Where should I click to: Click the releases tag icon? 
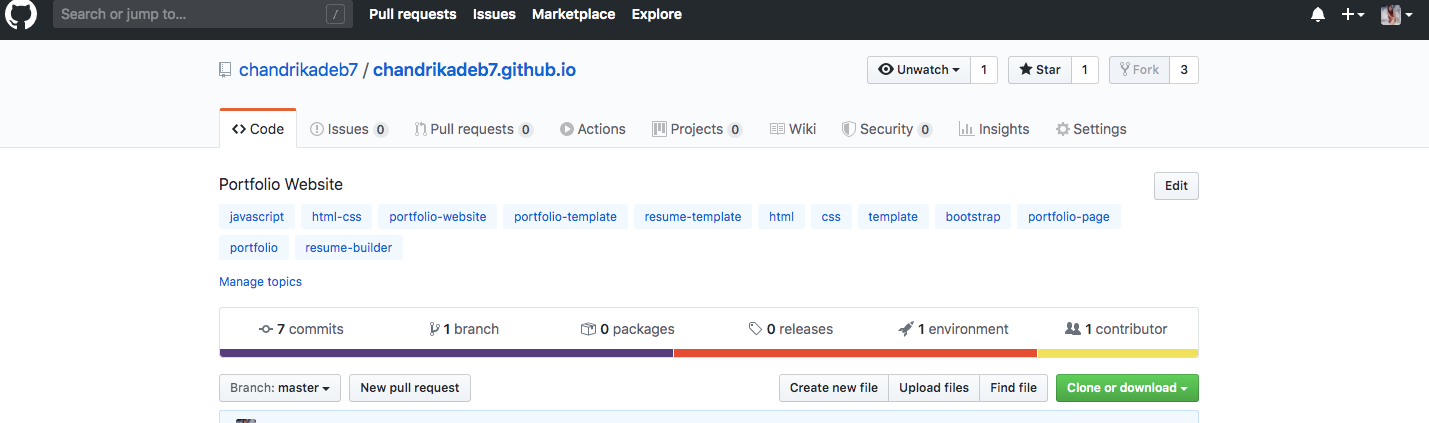point(755,329)
